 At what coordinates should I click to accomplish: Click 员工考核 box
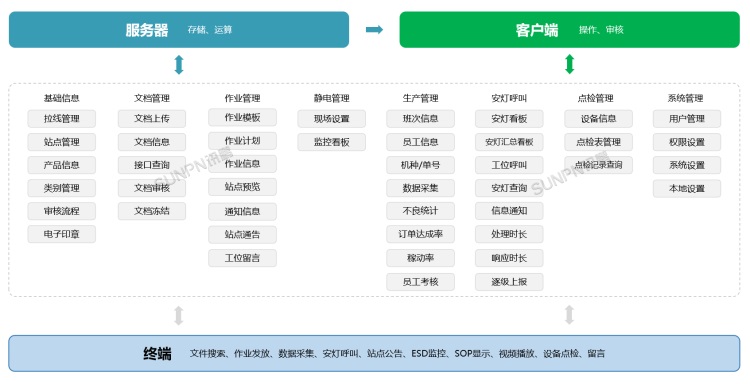[420, 282]
